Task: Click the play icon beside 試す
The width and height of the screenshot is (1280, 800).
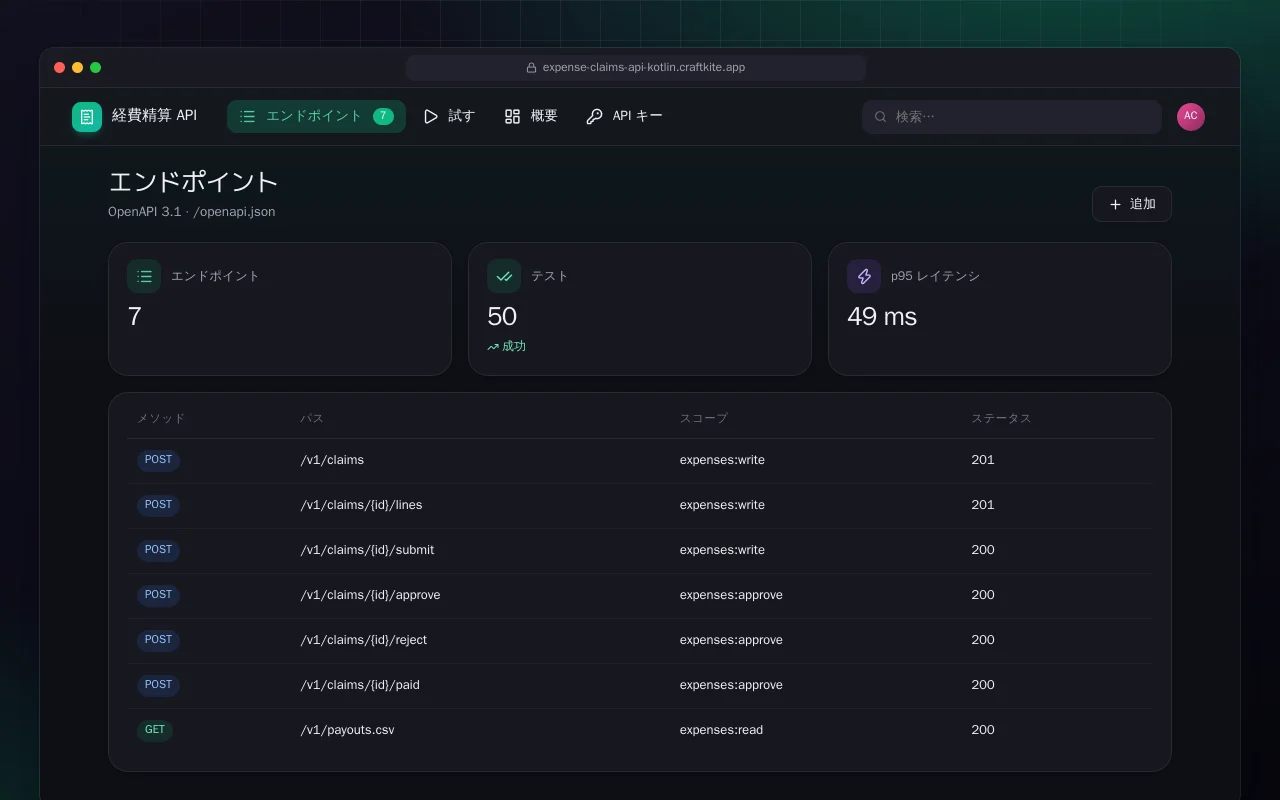Action: point(431,117)
